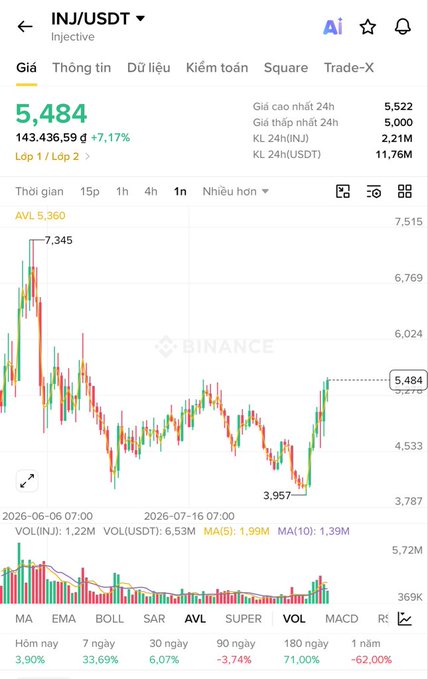Image resolution: width=428 pixels, height=679 pixels.
Task: Click the MA(5): 1,99M volume label
Action: pyautogui.click(x=237, y=531)
